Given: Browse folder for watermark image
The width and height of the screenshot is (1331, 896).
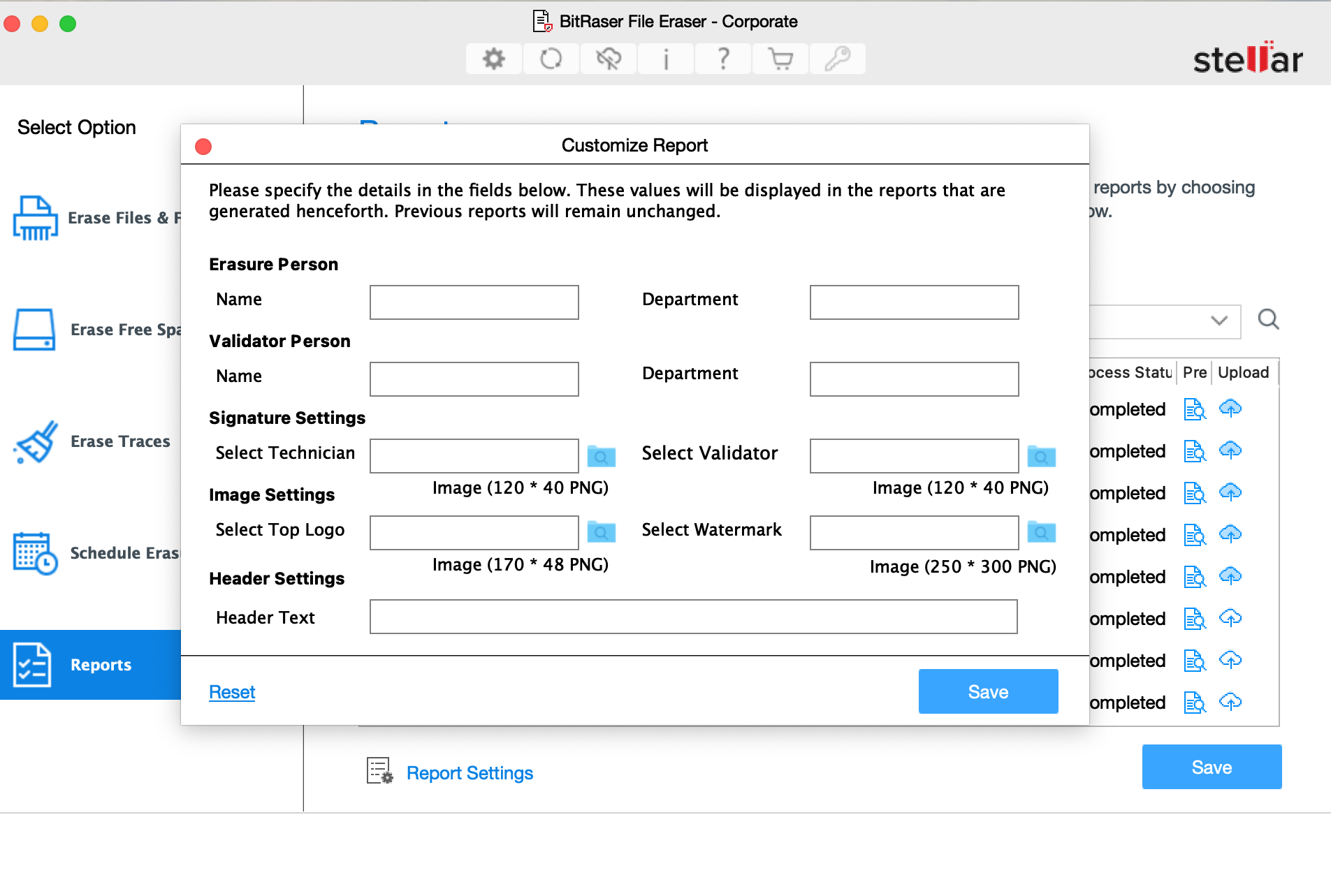Looking at the screenshot, I should click(x=1041, y=532).
